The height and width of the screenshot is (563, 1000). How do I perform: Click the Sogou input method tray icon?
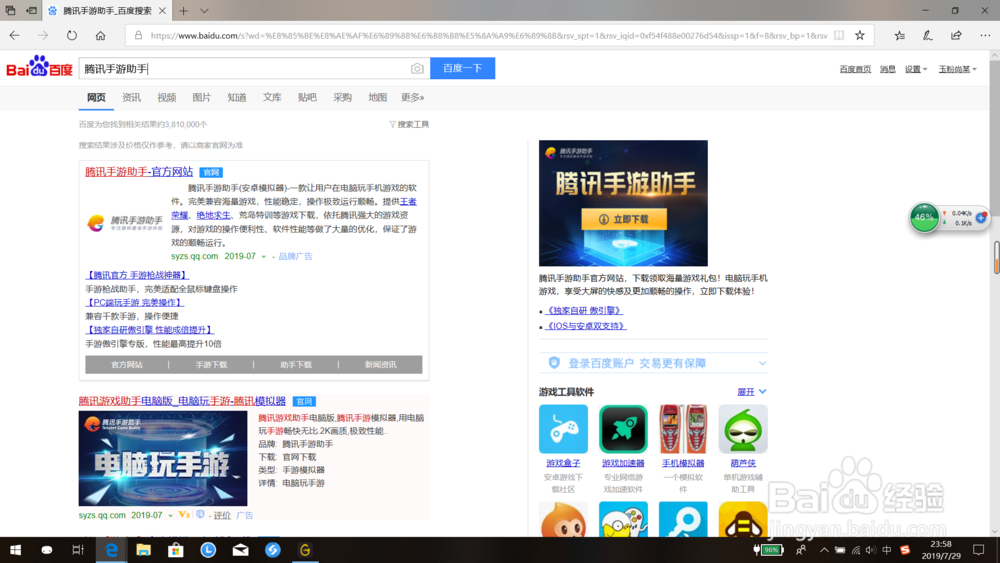coord(905,550)
